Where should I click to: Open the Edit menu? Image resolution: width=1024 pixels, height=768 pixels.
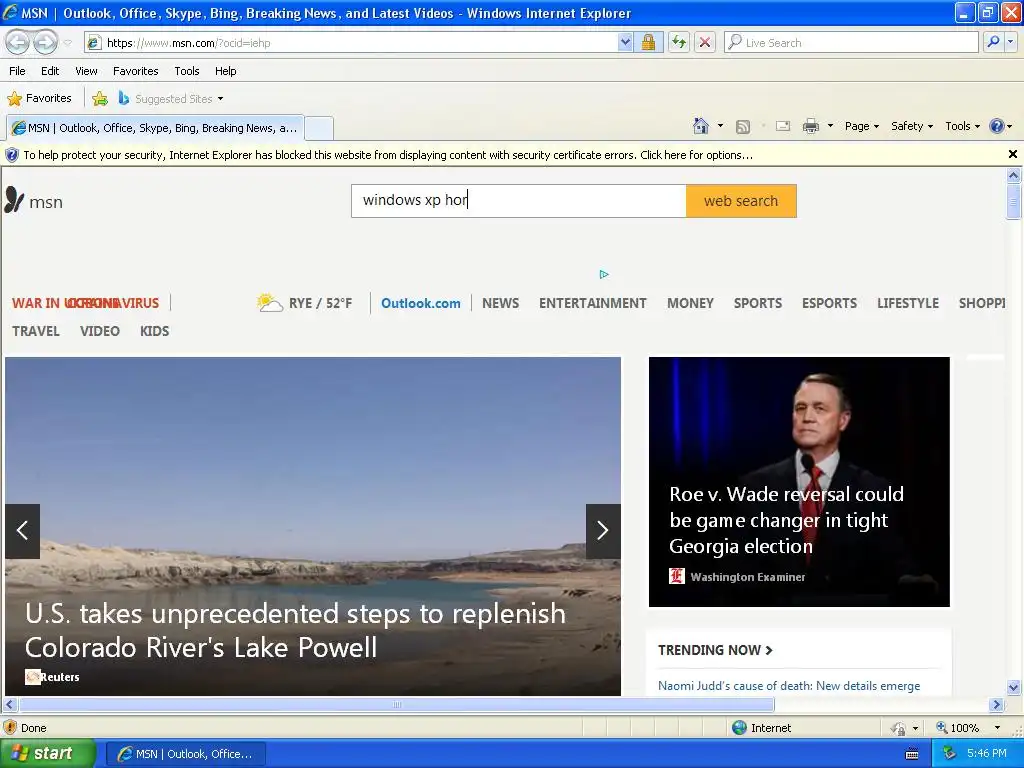tap(50, 71)
